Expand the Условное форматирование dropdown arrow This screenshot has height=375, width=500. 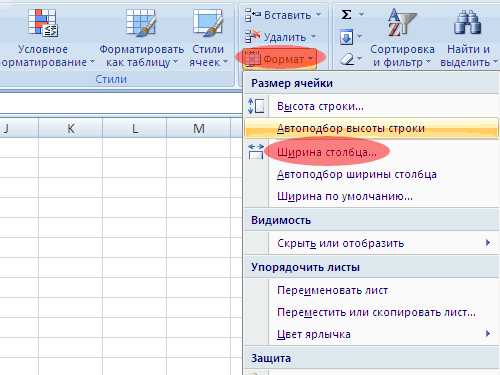92,62
